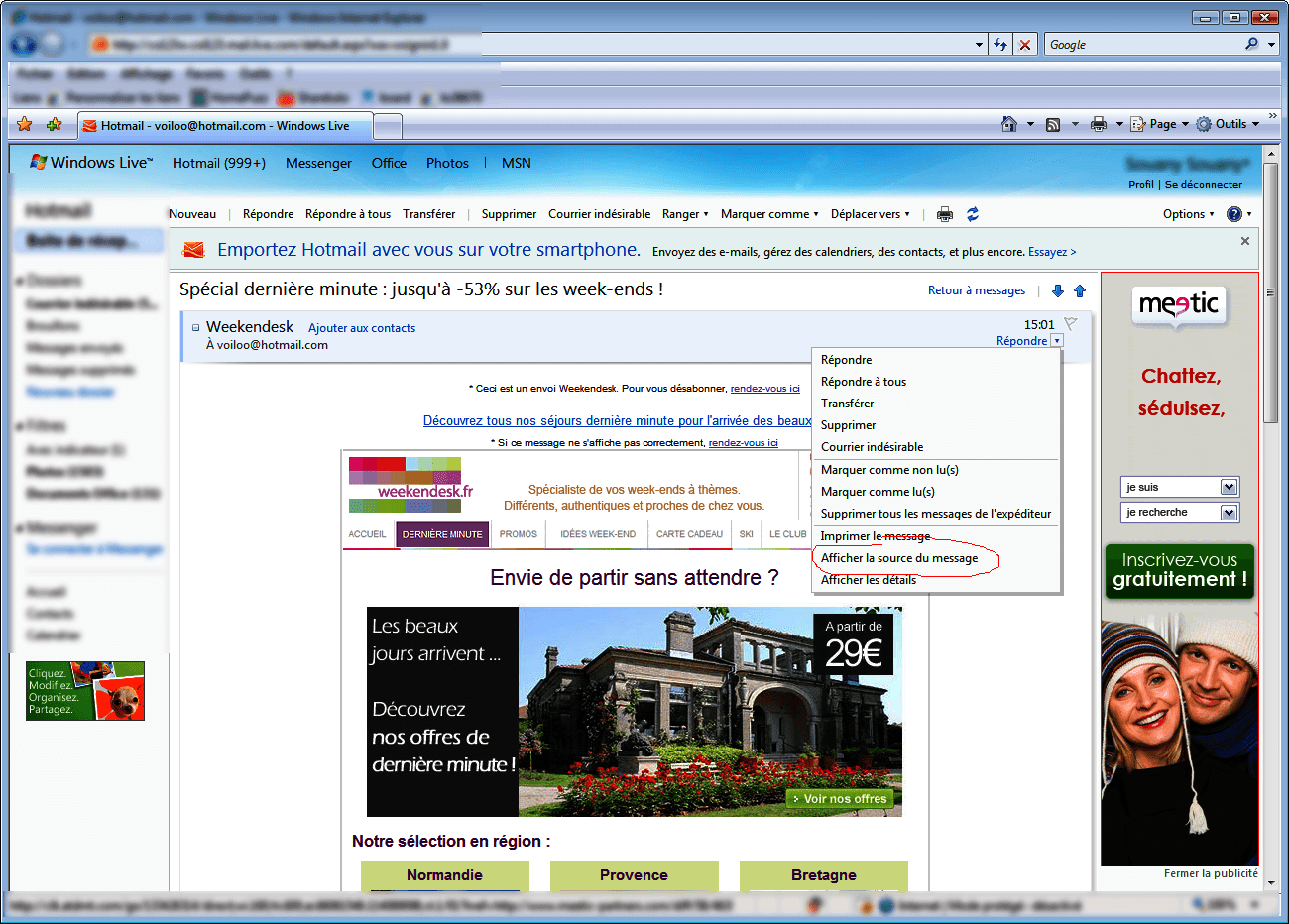Image resolution: width=1289 pixels, height=924 pixels.
Task: Click the envelope icon in banner
Action: (194, 250)
